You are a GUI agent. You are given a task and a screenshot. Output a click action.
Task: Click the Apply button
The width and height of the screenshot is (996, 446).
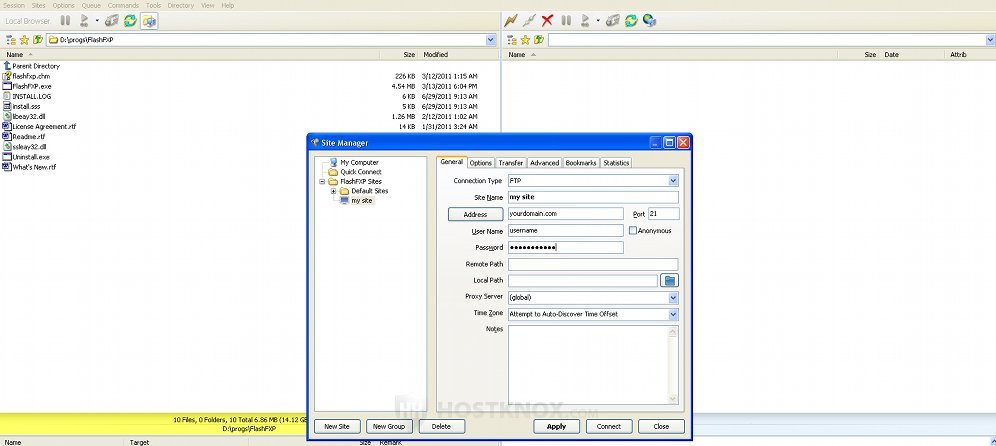tap(556, 426)
